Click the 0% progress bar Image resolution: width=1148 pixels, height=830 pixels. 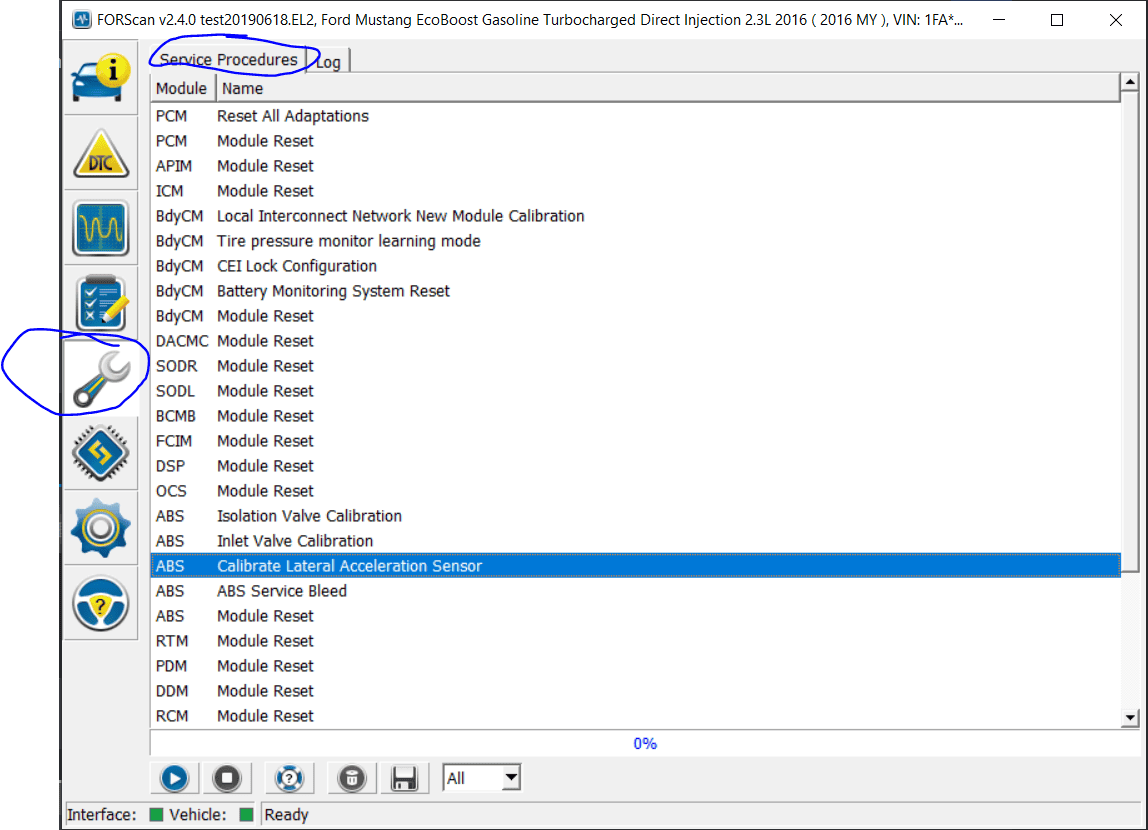pos(644,744)
